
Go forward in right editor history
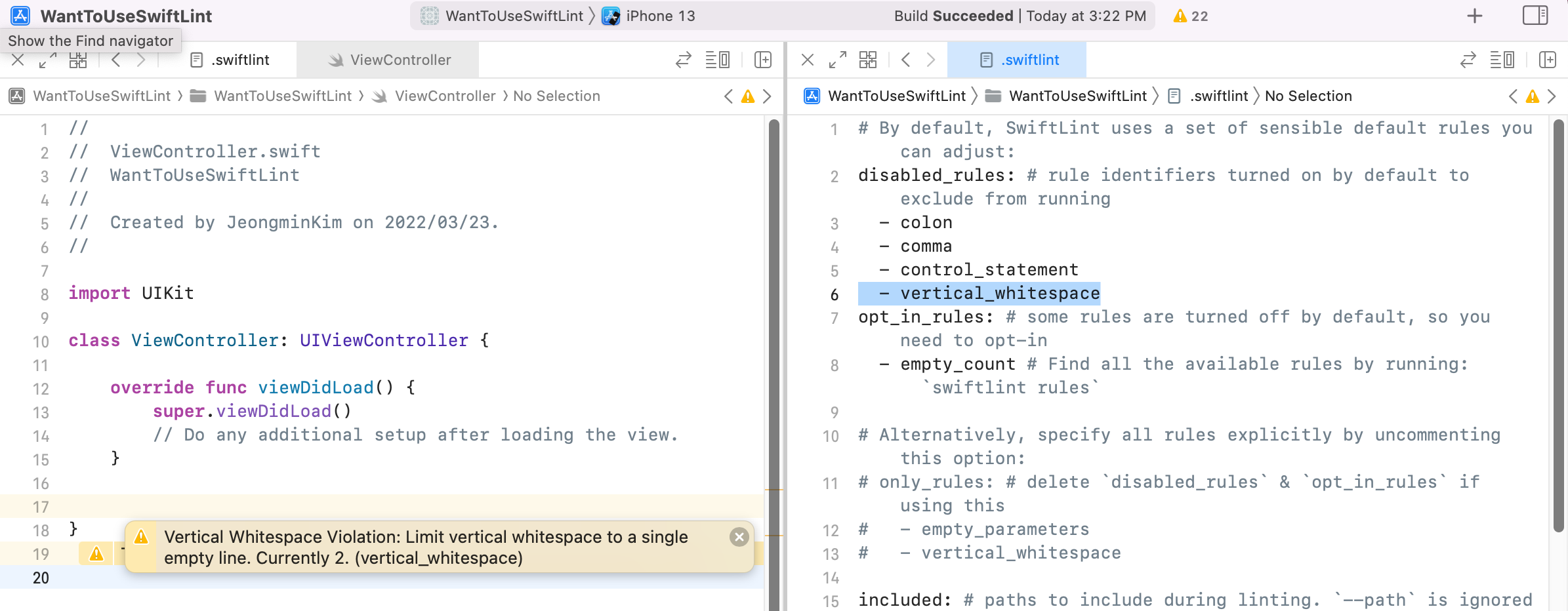pos(931,60)
